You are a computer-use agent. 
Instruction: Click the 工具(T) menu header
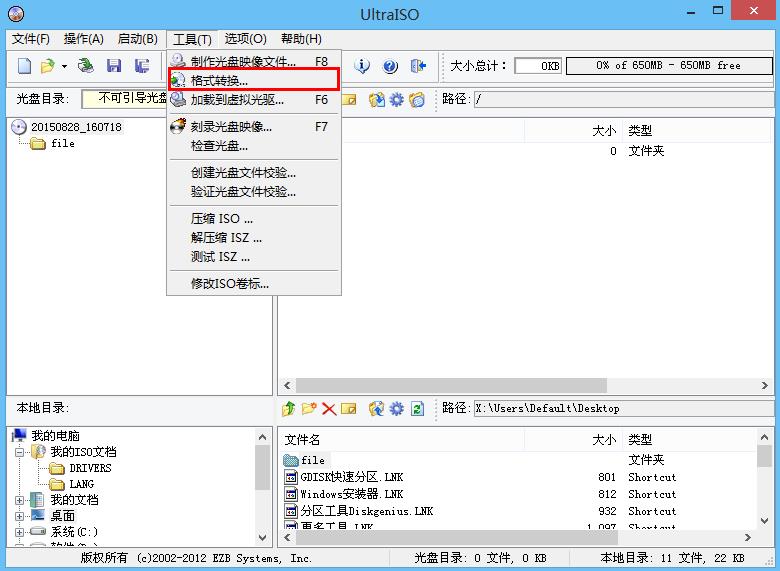(x=193, y=39)
